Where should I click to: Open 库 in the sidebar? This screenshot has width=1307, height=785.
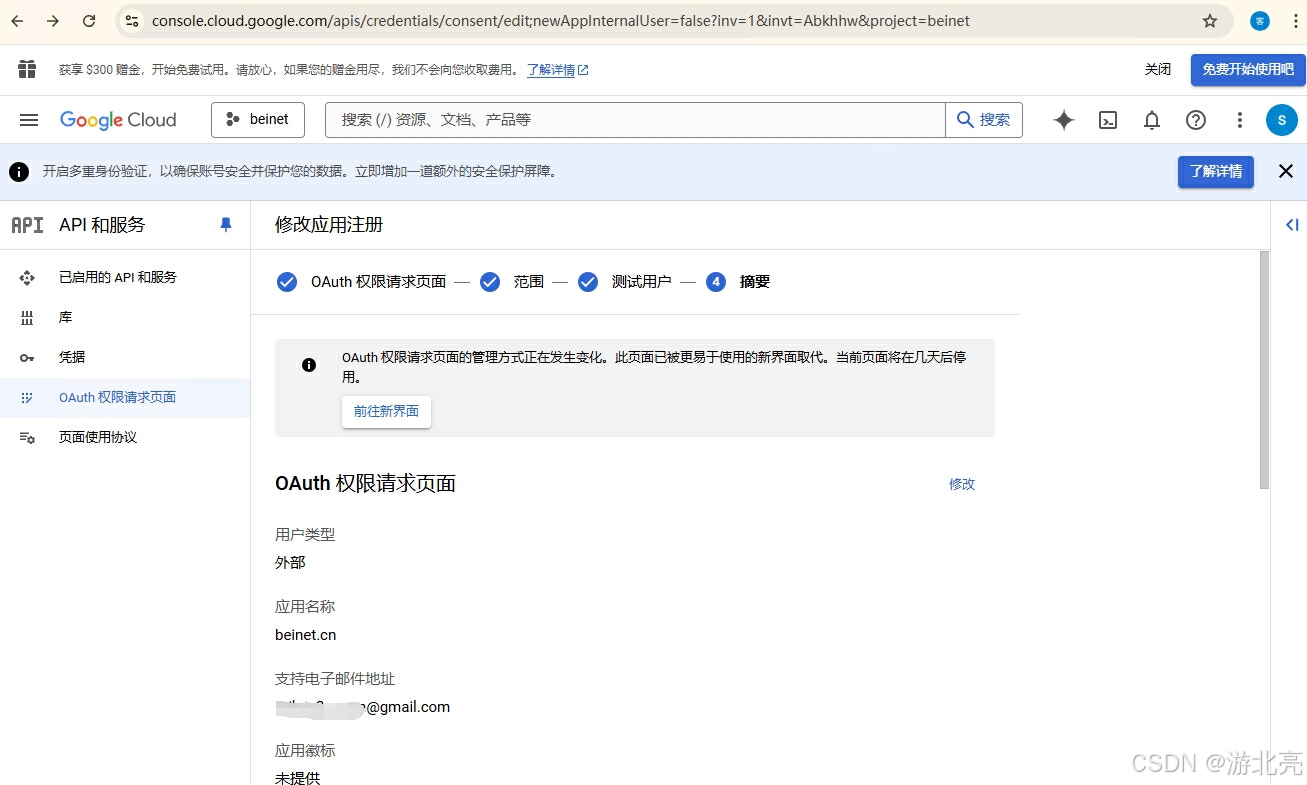[x=125, y=318]
